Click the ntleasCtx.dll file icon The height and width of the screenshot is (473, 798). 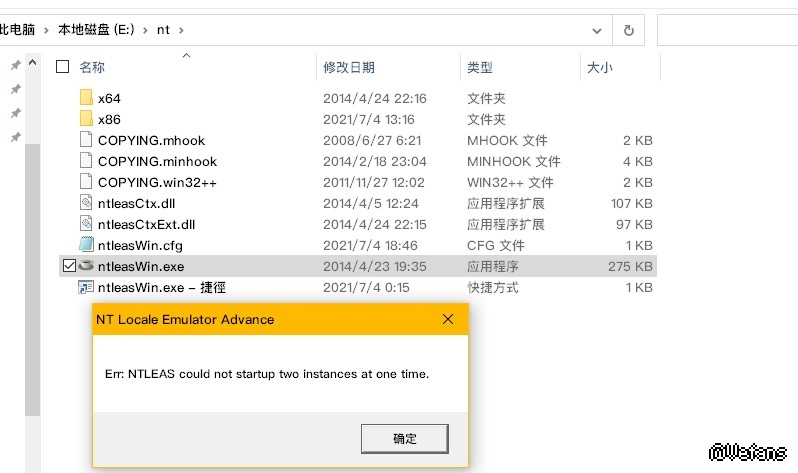tap(86, 203)
